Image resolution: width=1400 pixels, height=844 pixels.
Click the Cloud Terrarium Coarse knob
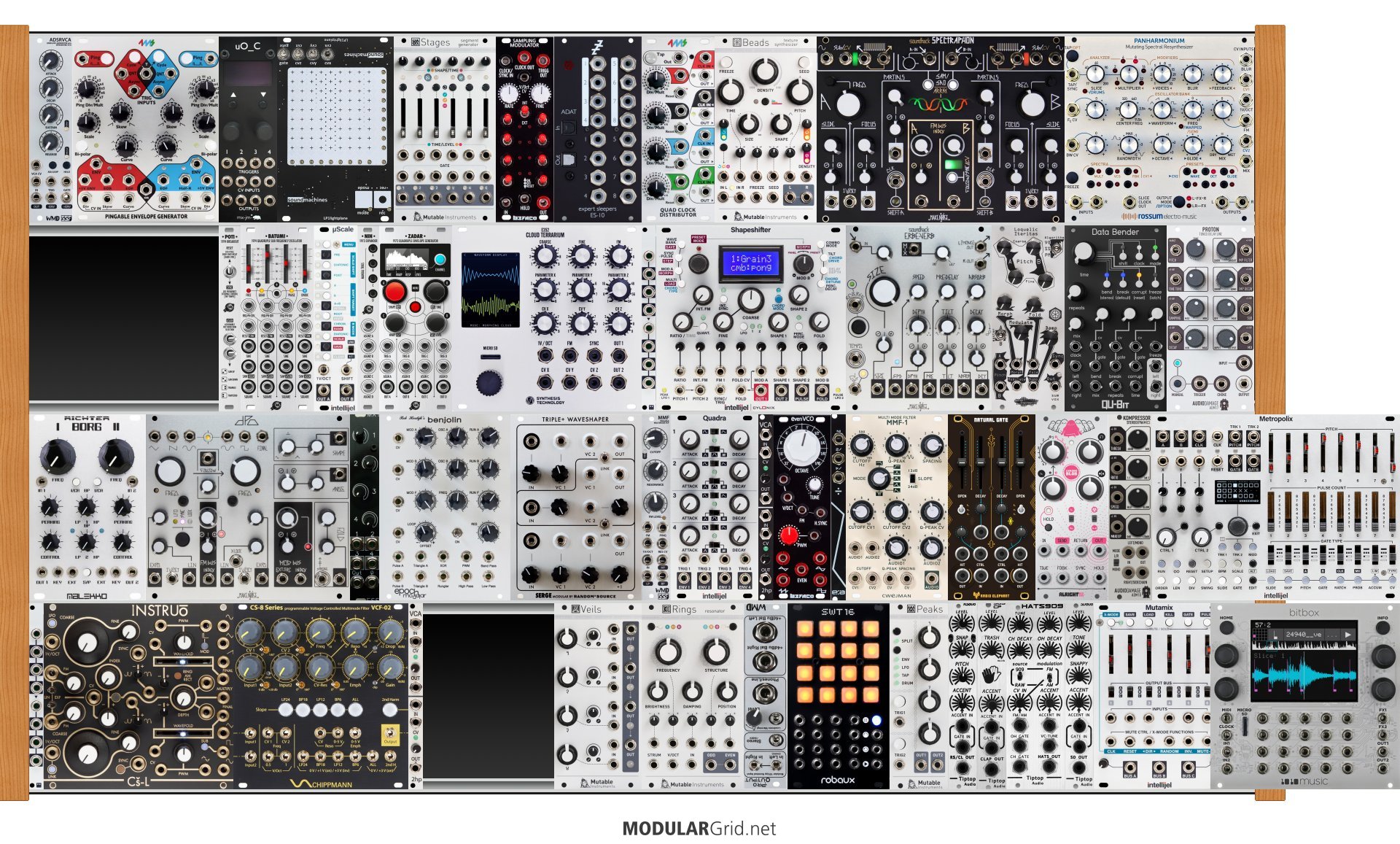[545, 256]
